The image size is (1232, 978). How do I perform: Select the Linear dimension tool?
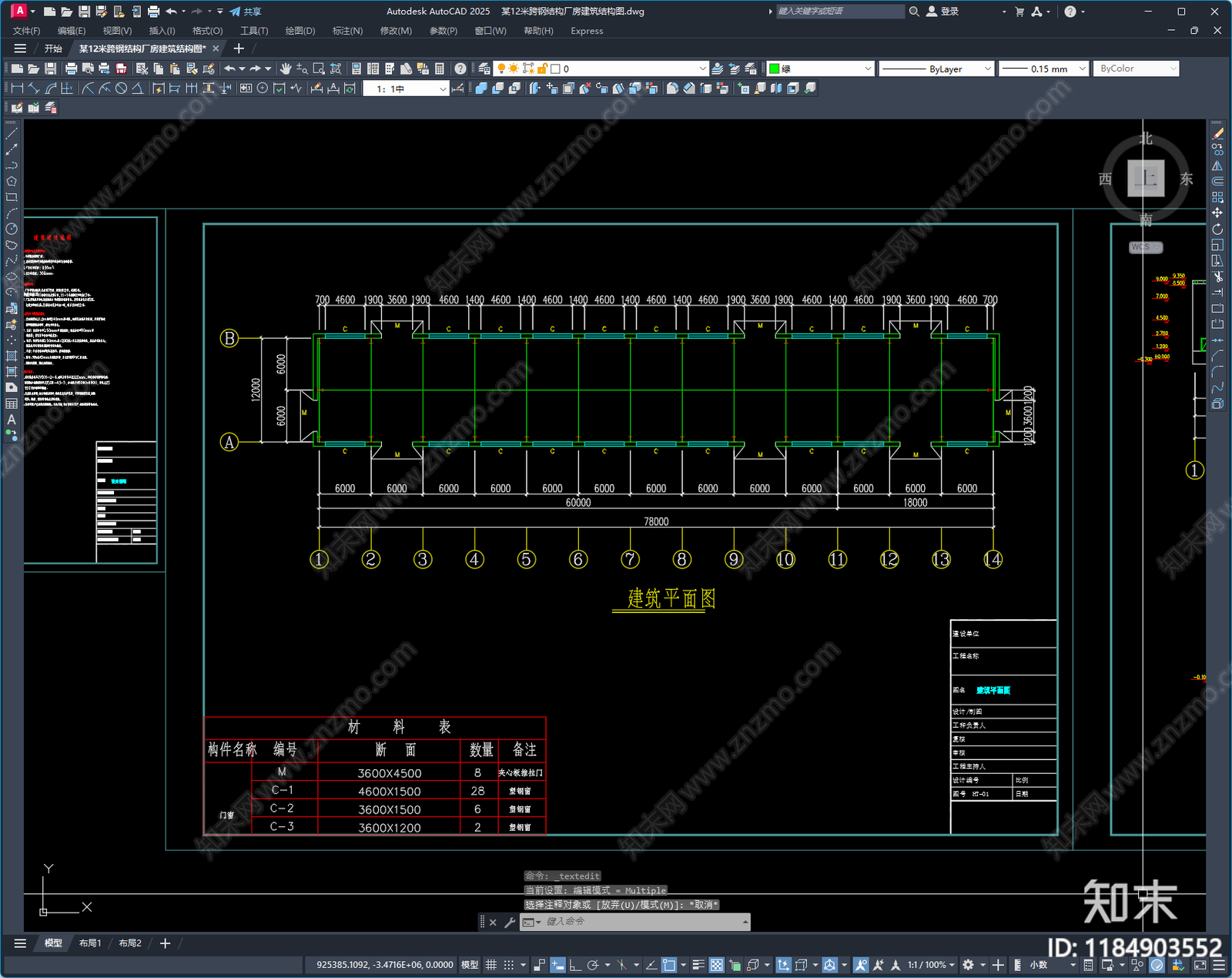pos(17,89)
